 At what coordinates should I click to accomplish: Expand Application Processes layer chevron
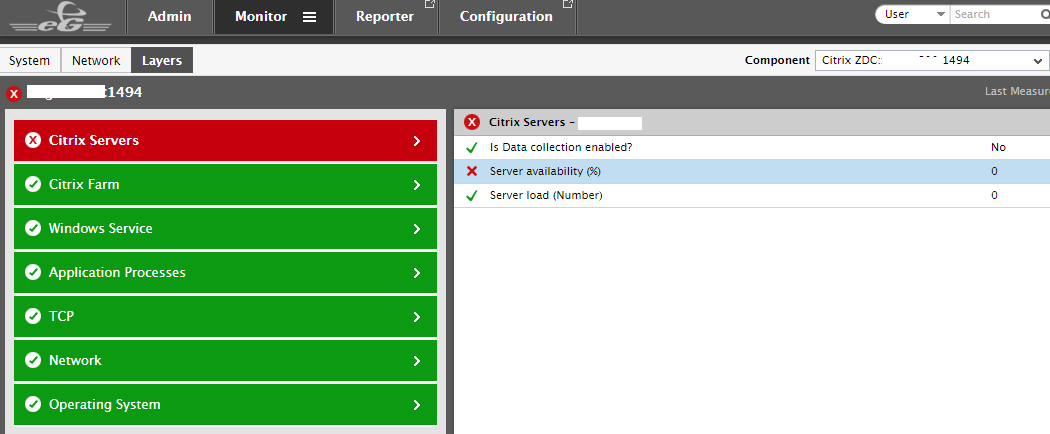(417, 273)
